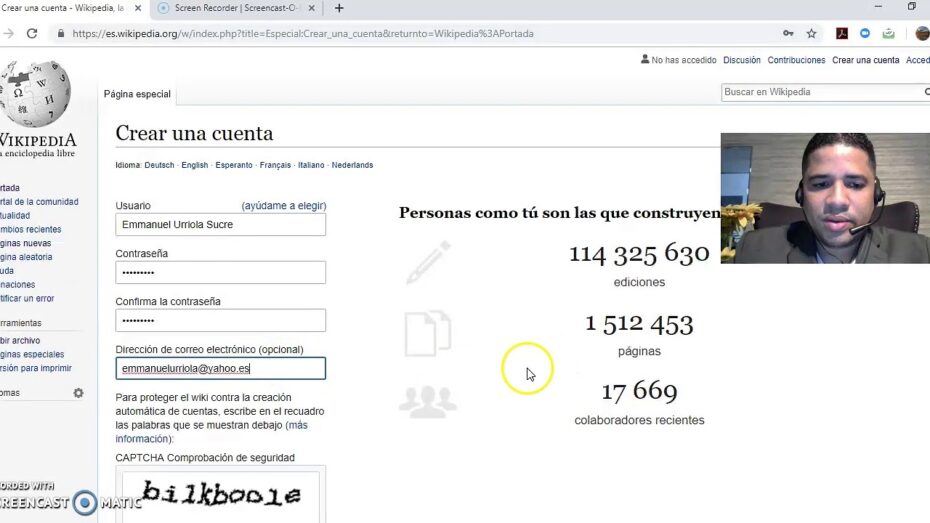Click the pages document icon
930x523 pixels.
[428, 333]
